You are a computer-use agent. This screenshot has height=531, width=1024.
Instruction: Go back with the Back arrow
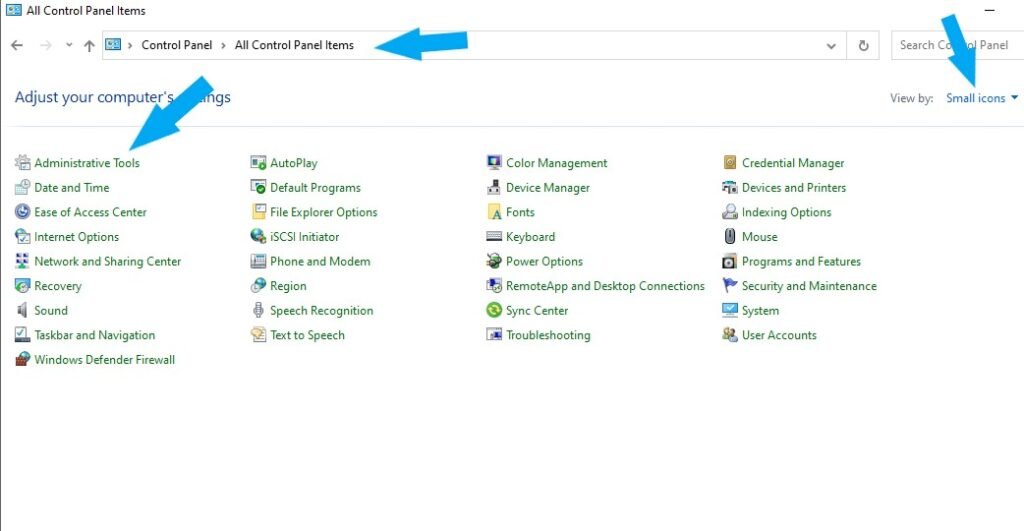point(18,45)
